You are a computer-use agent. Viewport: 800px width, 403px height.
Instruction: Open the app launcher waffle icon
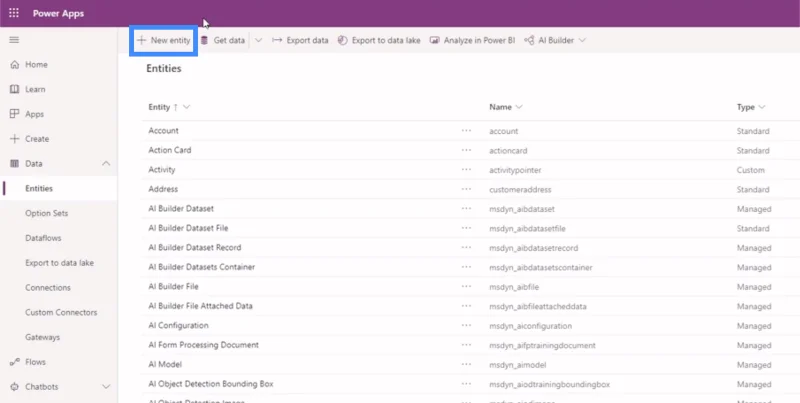coord(14,13)
